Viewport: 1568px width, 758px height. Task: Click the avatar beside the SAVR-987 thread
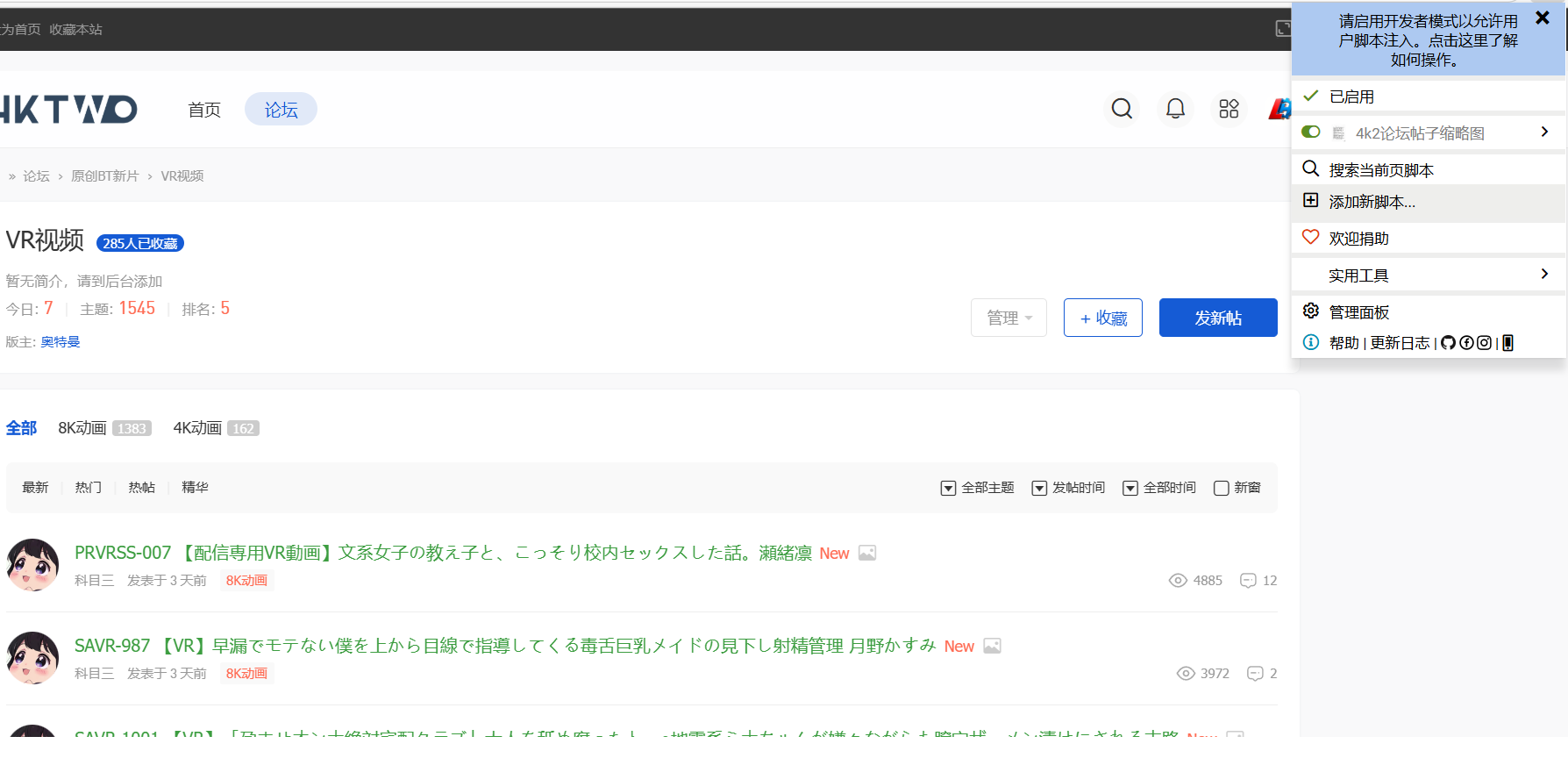click(32, 658)
